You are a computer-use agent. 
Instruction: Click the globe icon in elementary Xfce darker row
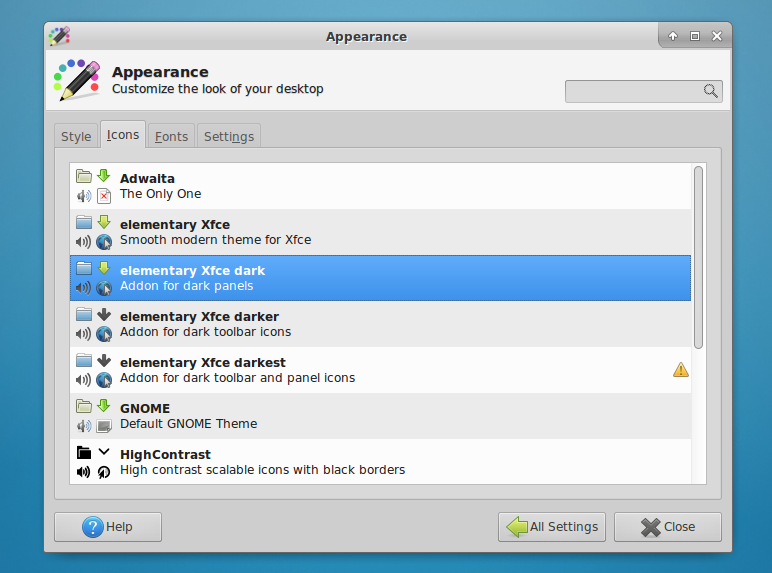[104, 334]
